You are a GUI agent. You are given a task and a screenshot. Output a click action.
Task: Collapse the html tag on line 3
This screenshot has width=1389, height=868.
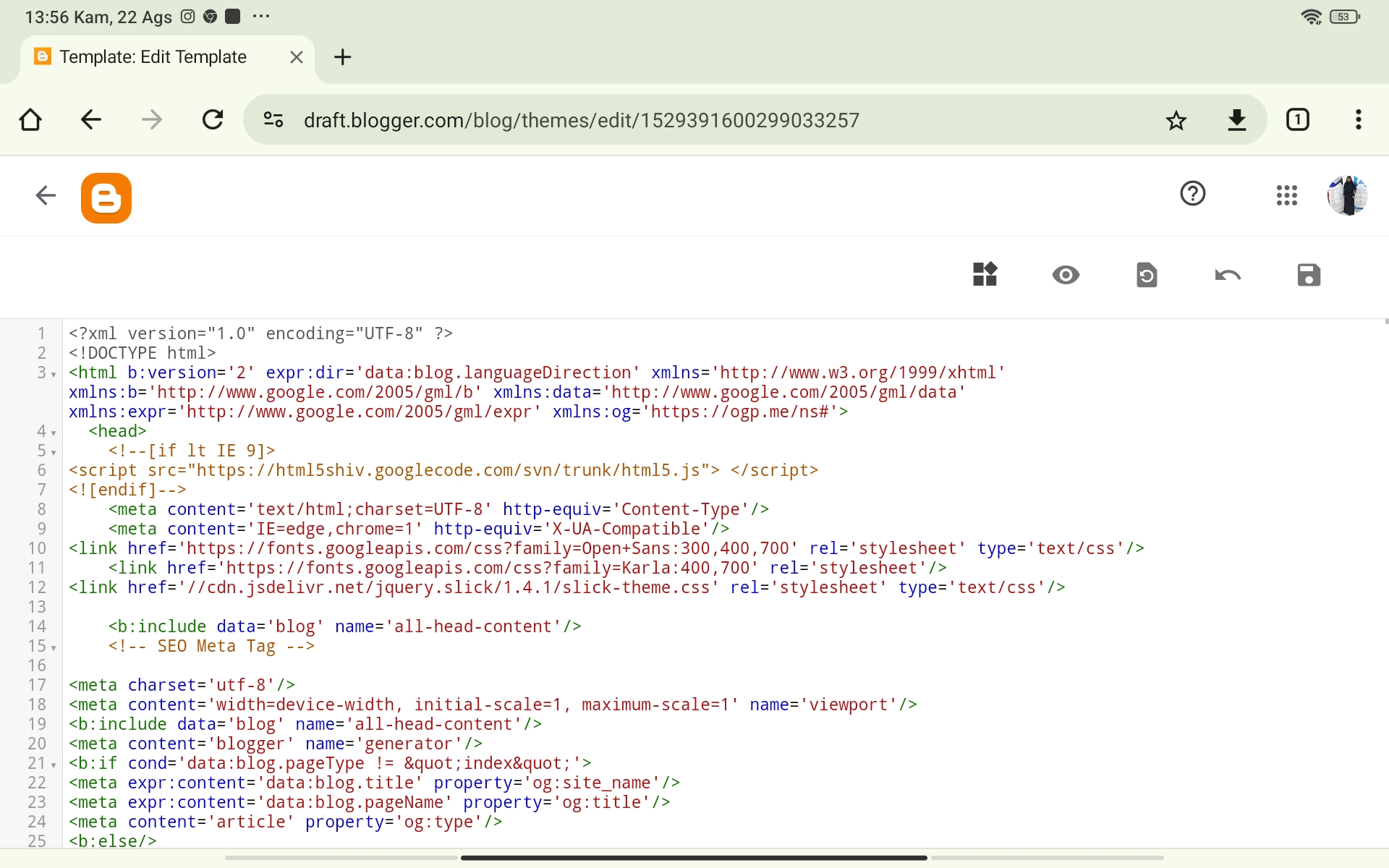(54, 375)
